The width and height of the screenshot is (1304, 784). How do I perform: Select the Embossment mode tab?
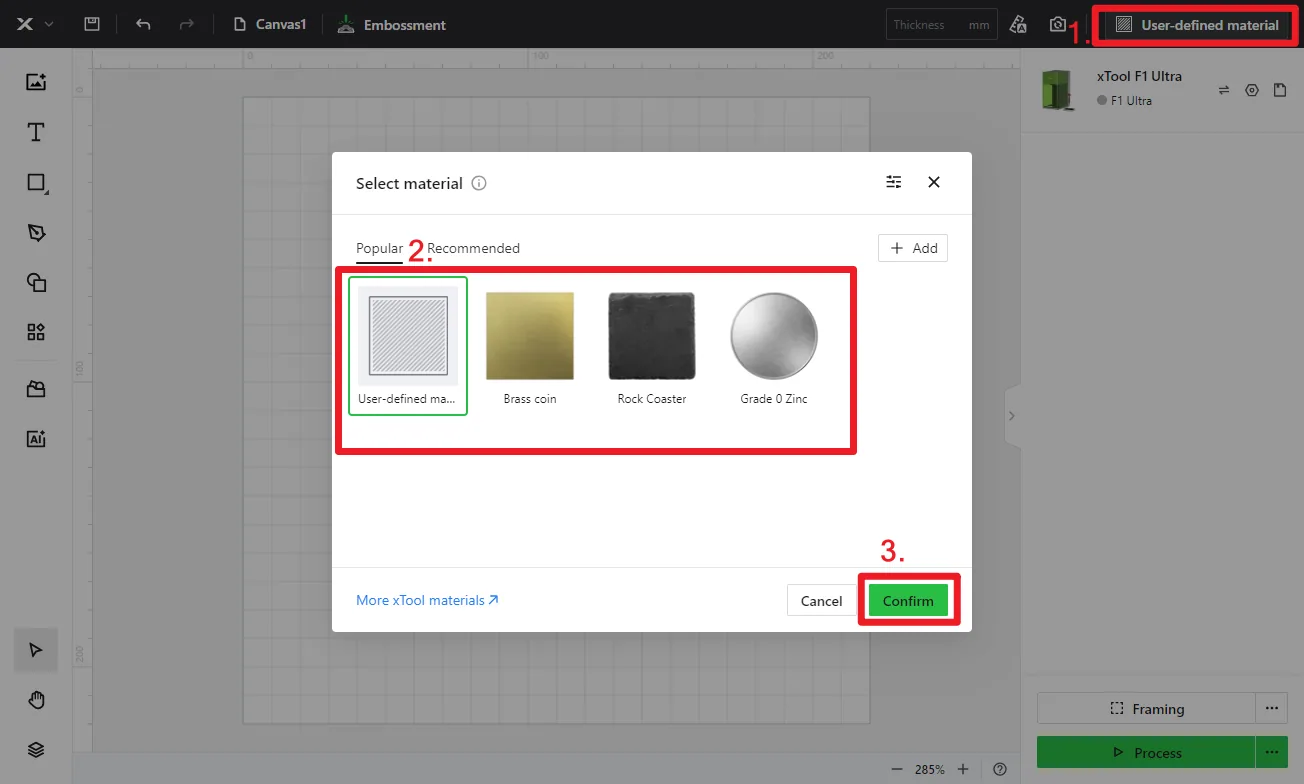point(391,24)
